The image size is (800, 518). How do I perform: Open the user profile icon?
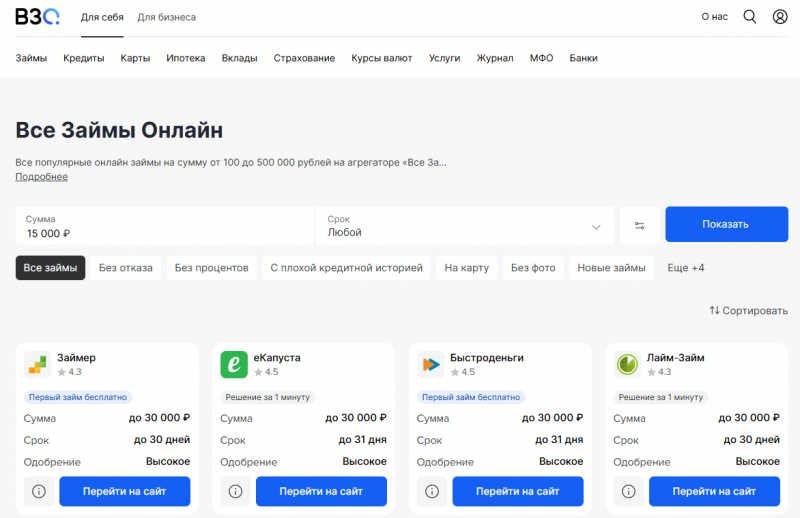pyautogui.click(x=780, y=17)
